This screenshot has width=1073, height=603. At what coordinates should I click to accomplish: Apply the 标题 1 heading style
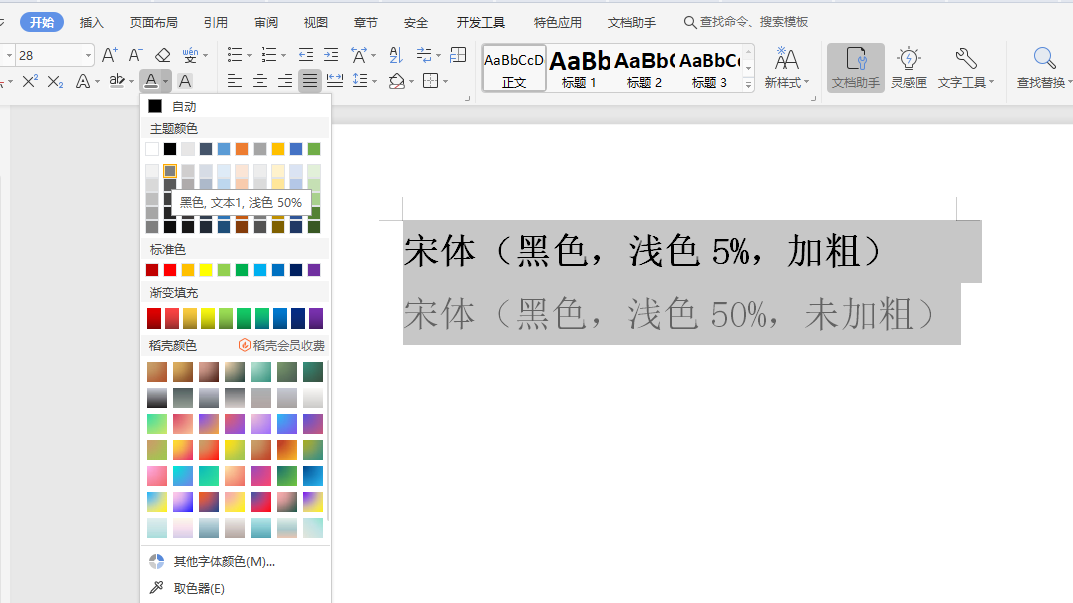579,68
